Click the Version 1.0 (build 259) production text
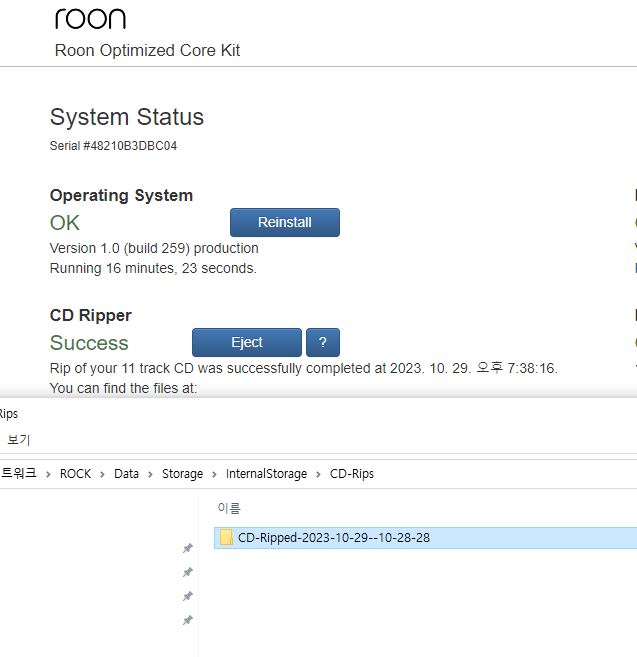This screenshot has width=637, height=657. [154, 248]
